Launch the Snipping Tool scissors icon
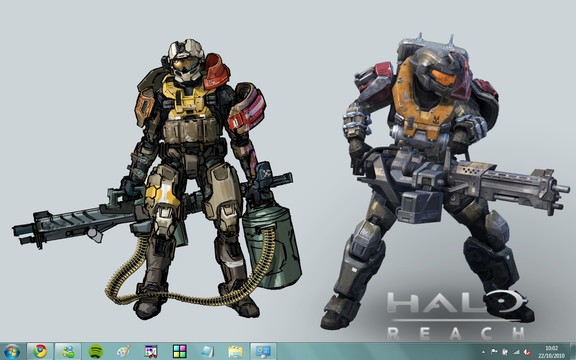576x360 pixels. pyautogui.click(x=151, y=352)
